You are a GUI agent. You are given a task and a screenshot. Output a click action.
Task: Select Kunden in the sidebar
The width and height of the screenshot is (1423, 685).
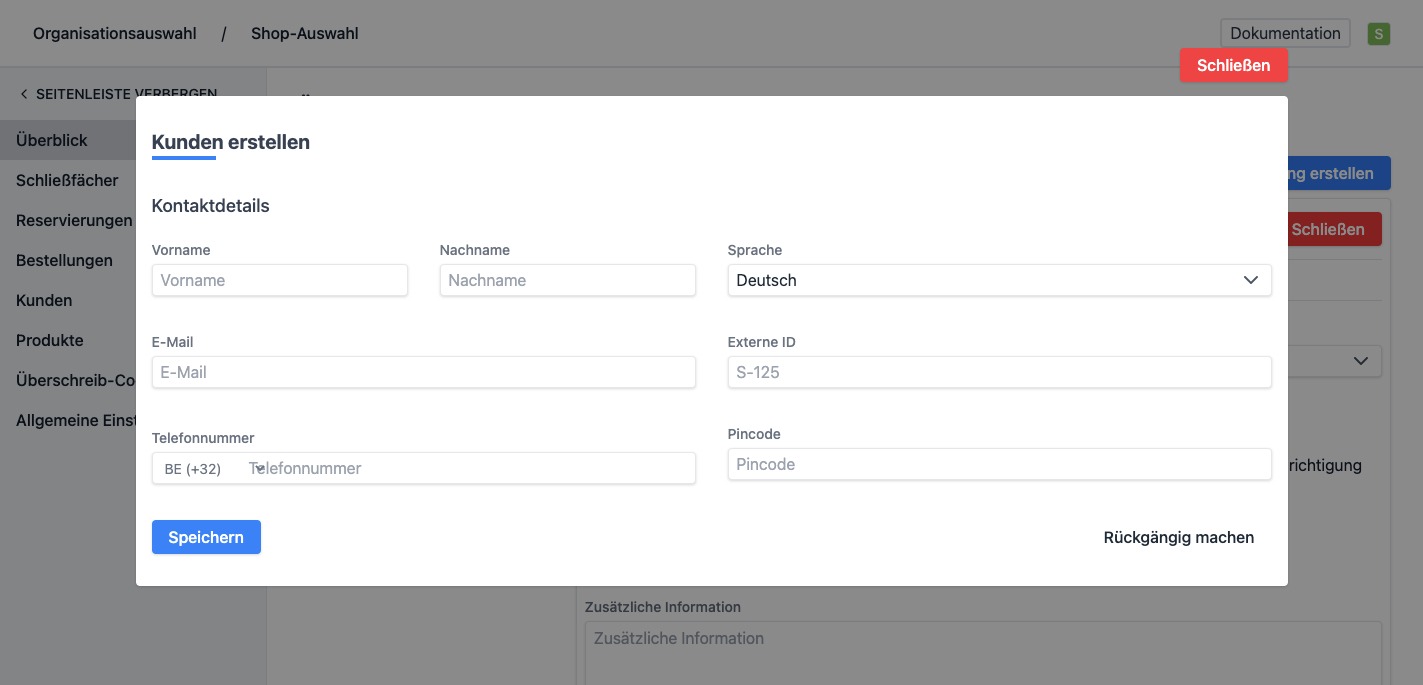[x=44, y=300]
